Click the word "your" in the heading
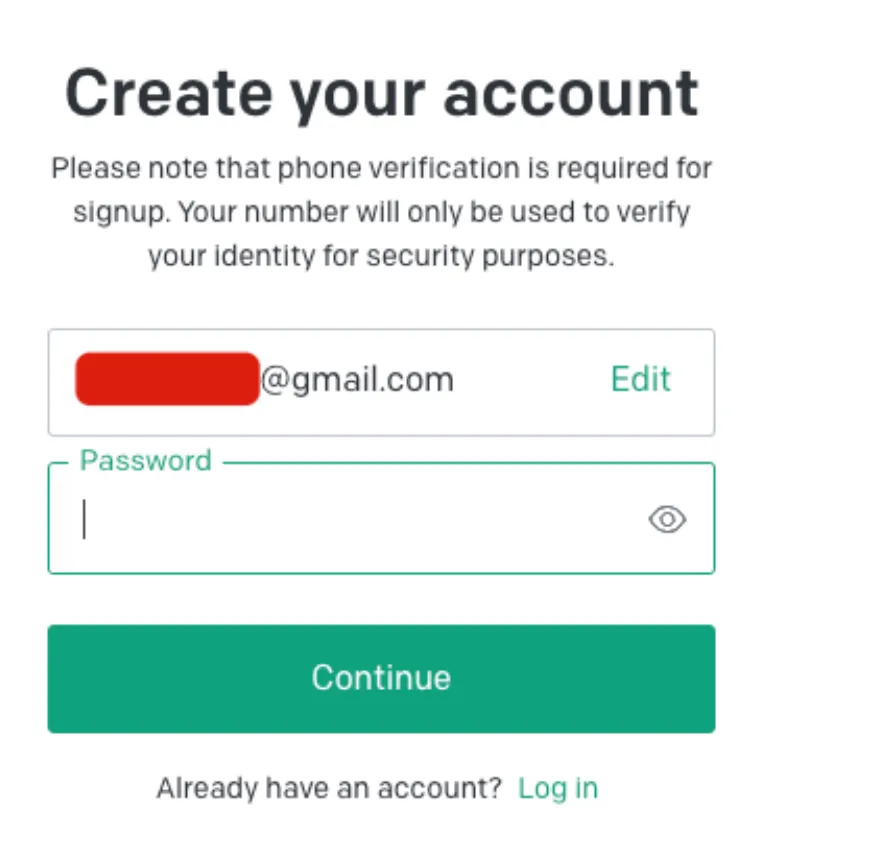The height and width of the screenshot is (848, 885). pos(354,95)
